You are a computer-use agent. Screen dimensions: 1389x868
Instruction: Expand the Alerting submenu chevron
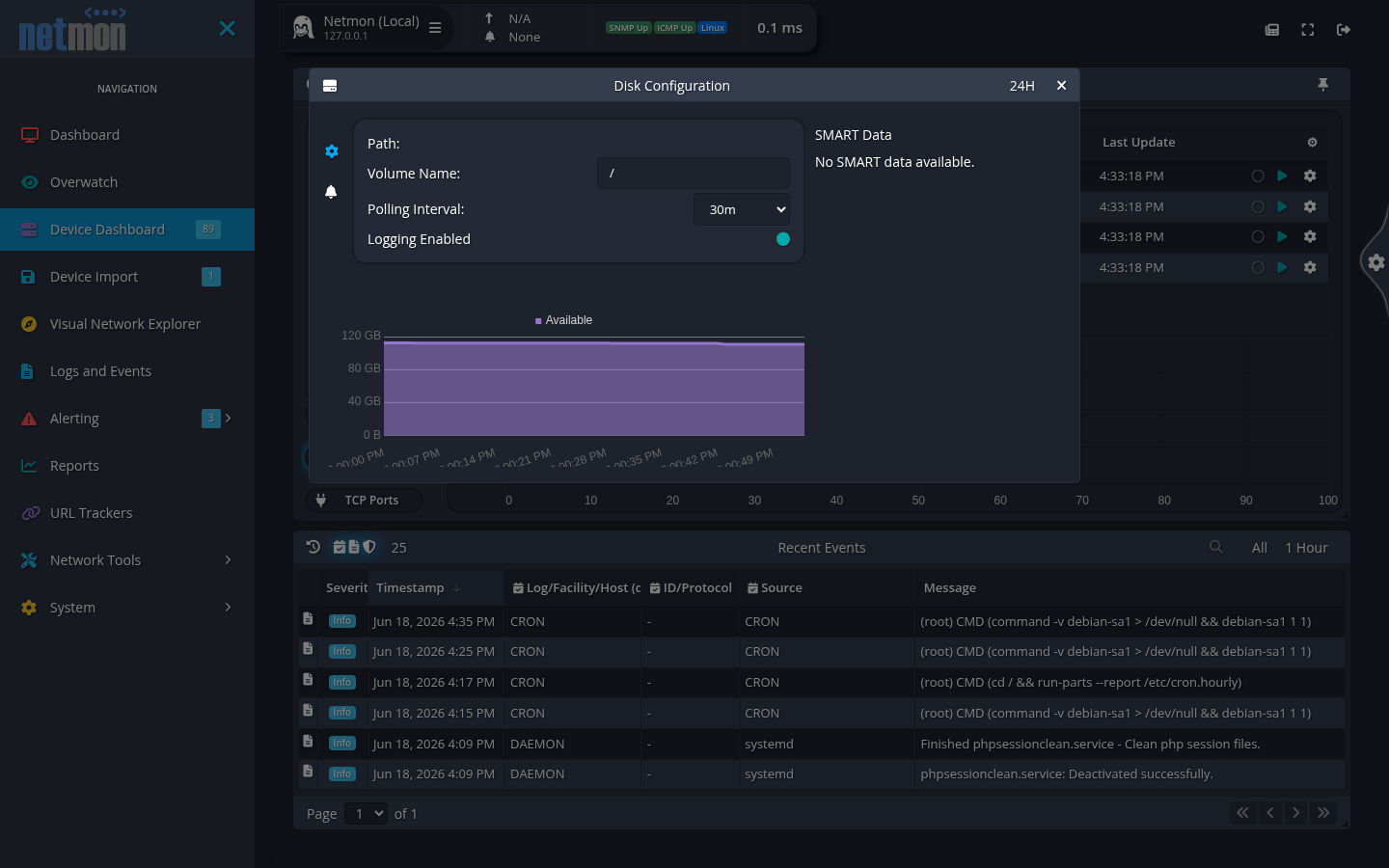[x=228, y=418]
